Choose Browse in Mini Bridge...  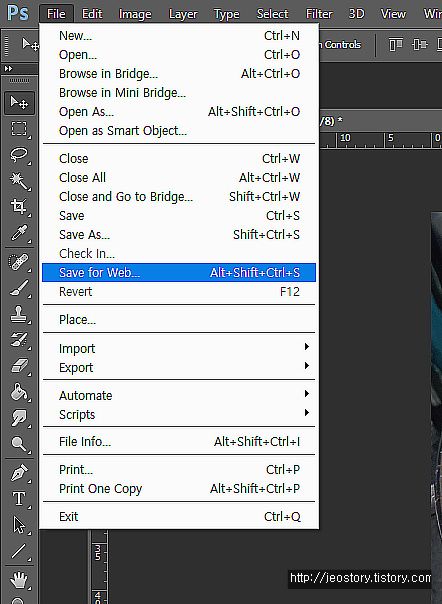(179, 92)
